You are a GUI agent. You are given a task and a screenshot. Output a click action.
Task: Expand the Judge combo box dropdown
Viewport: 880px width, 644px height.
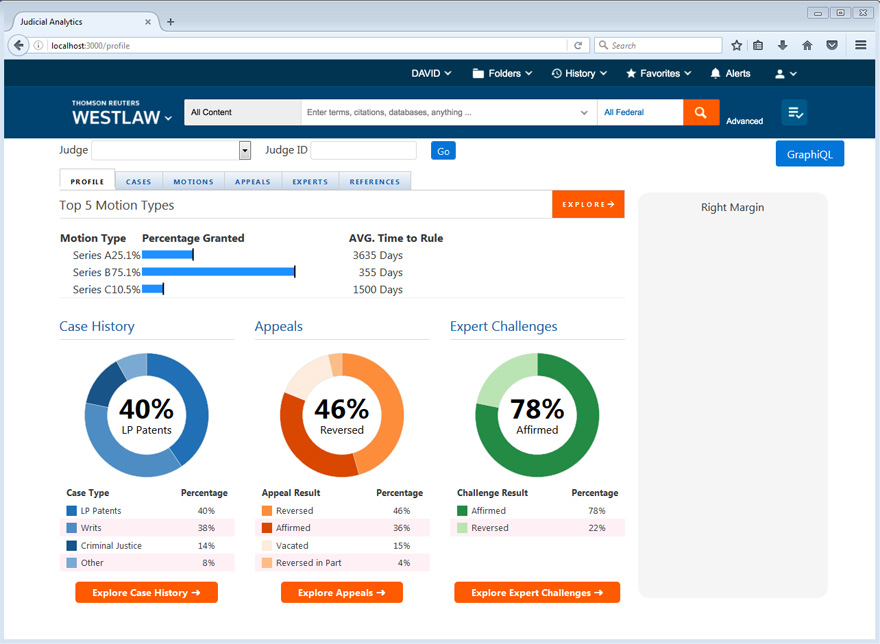[245, 150]
